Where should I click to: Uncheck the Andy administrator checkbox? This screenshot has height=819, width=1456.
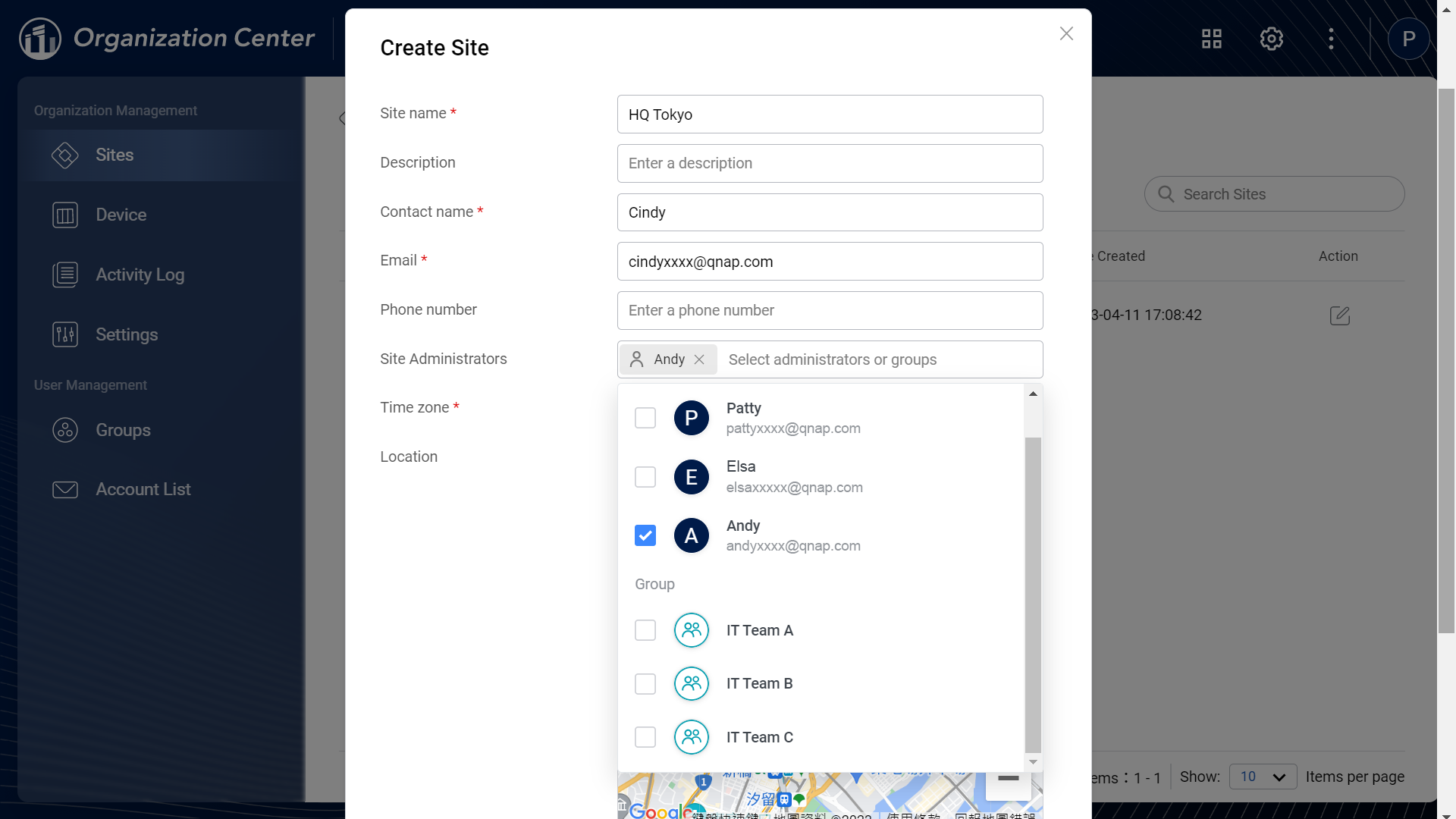(x=645, y=535)
